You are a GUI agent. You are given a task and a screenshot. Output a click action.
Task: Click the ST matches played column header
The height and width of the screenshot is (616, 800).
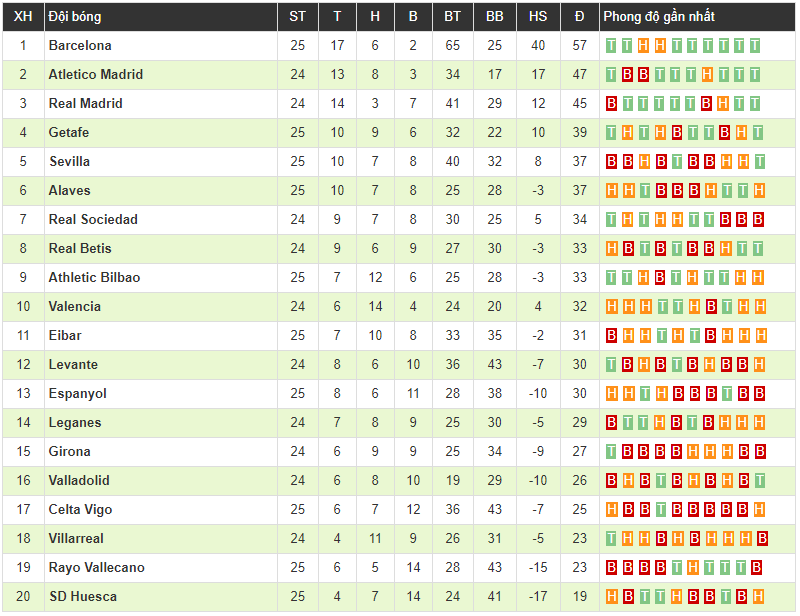click(298, 16)
